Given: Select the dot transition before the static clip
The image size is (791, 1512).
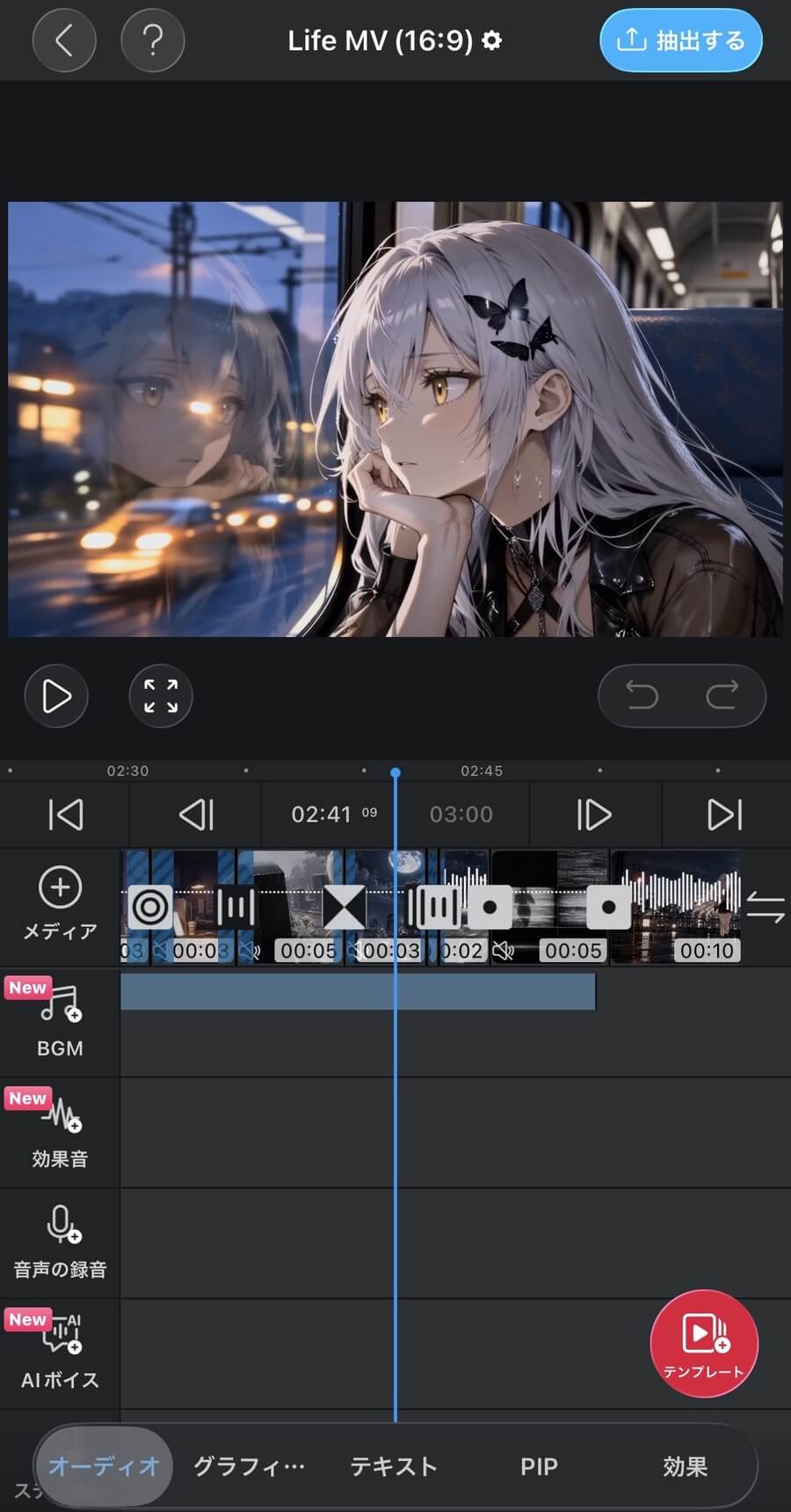Looking at the screenshot, I should pos(490,907).
